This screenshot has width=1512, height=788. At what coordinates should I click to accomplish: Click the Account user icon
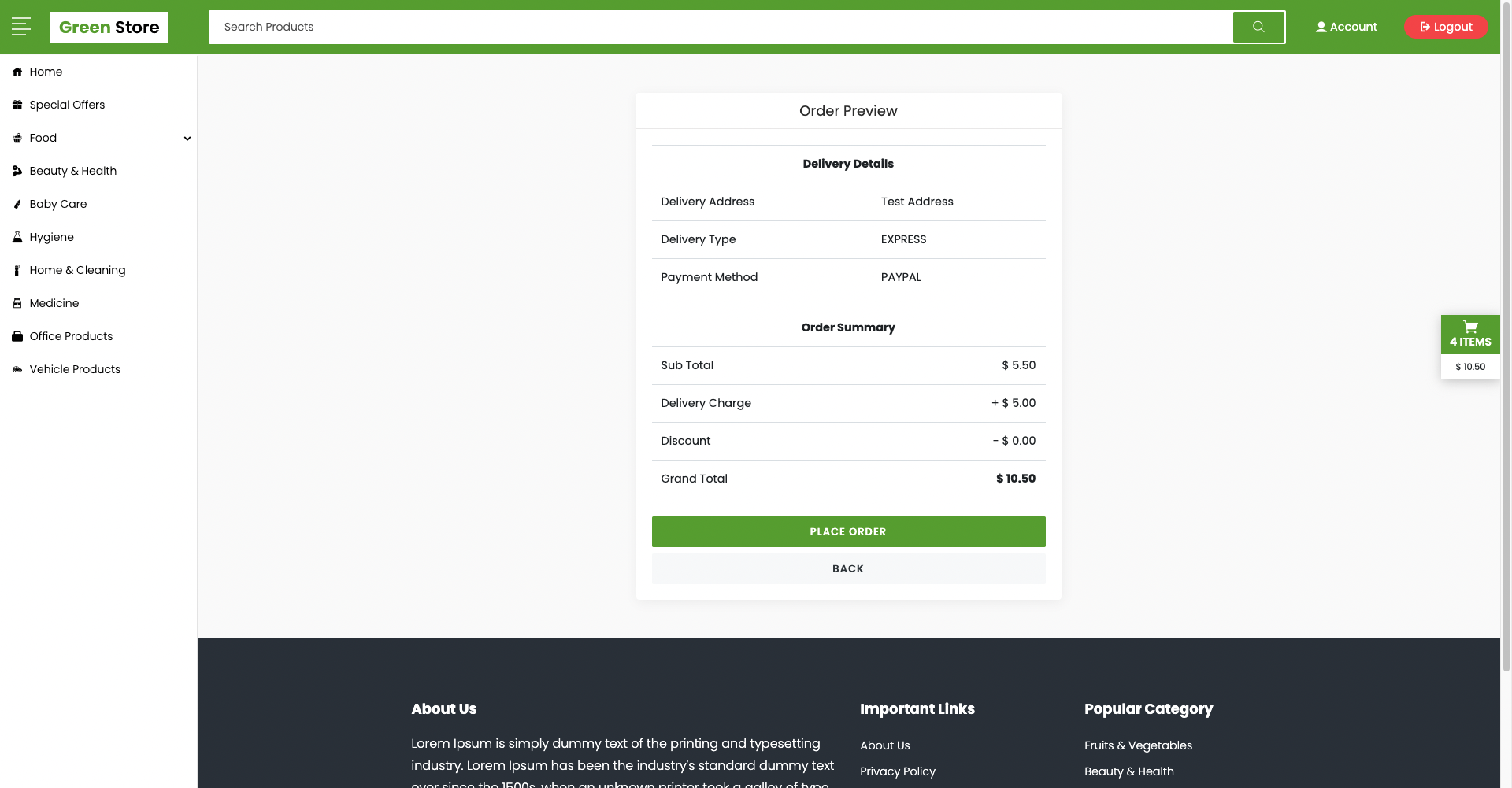[x=1320, y=26]
